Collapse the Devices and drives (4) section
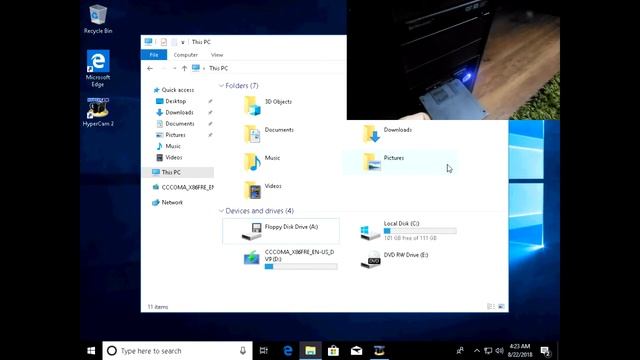This screenshot has width=640, height=360. coord(221,211)
